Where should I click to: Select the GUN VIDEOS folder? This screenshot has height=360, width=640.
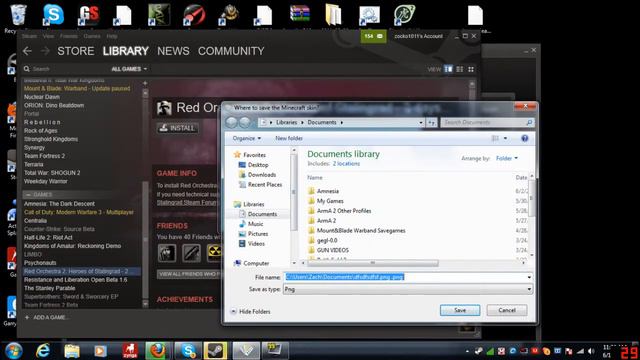pyautogui.click(x=329, y=250)
